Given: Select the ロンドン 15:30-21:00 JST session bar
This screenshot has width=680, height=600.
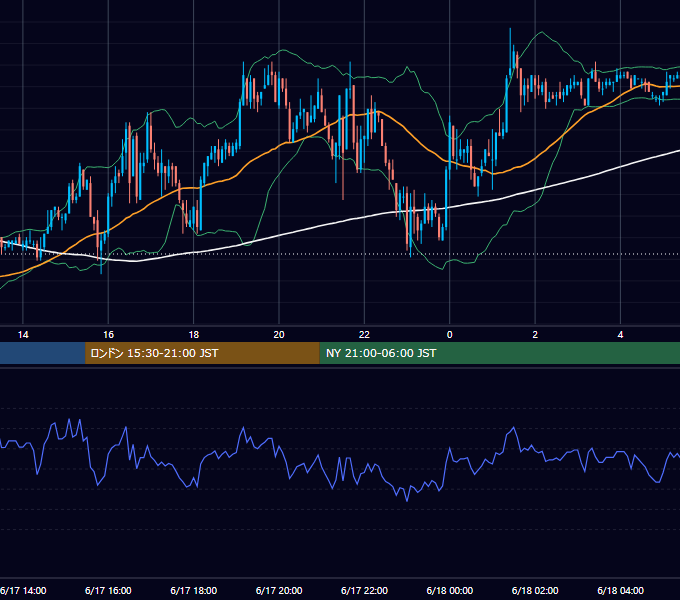Looking at the screenshot, I should pos(202,353).
